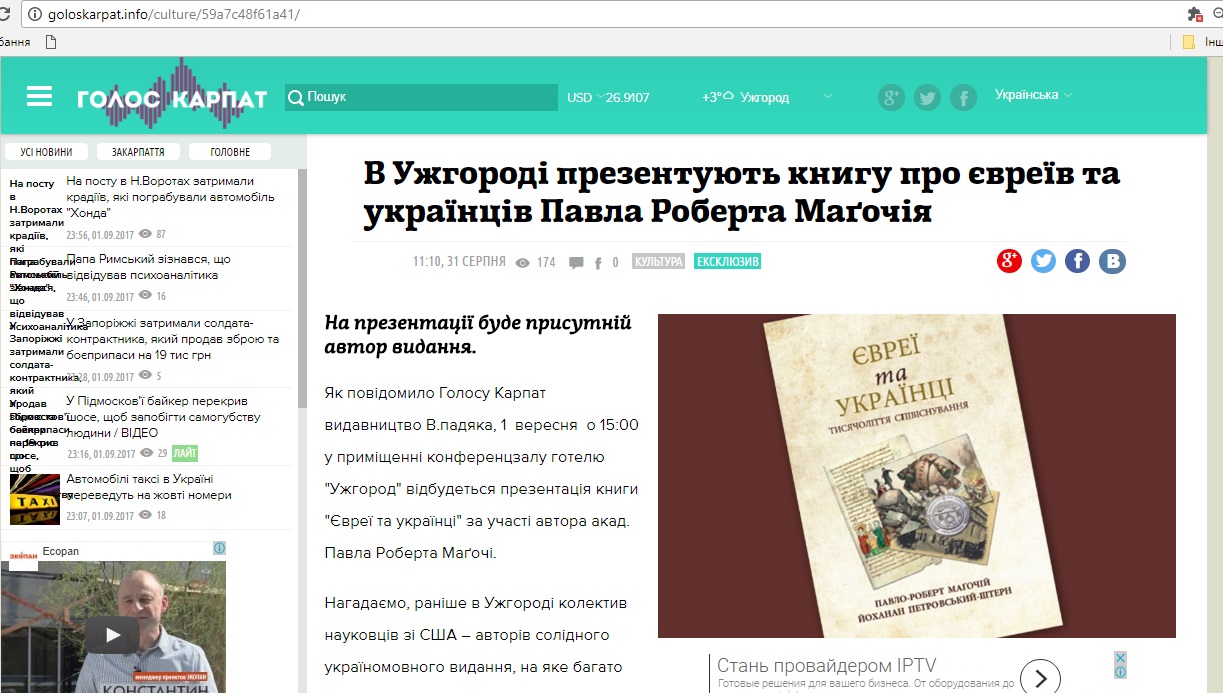
Task: Click the eye icon beside 16 views
Action: point(146,296)
